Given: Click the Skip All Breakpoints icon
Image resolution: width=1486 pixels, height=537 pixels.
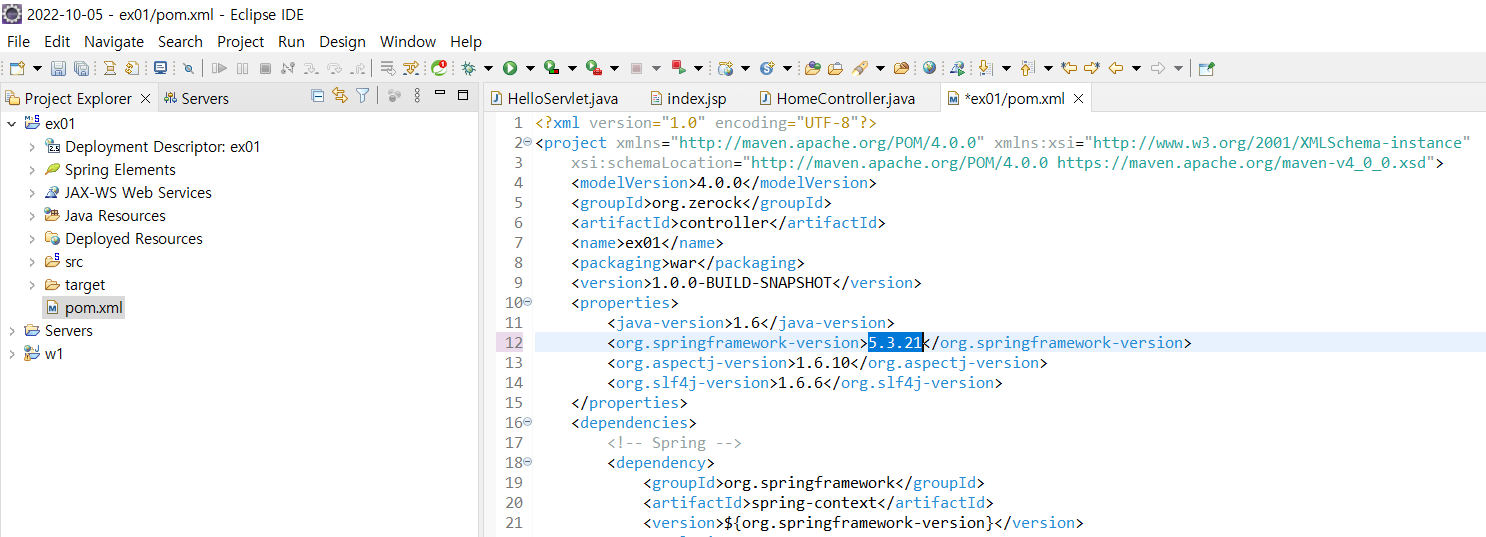Looking at the screenshot, I should (188, 68).
